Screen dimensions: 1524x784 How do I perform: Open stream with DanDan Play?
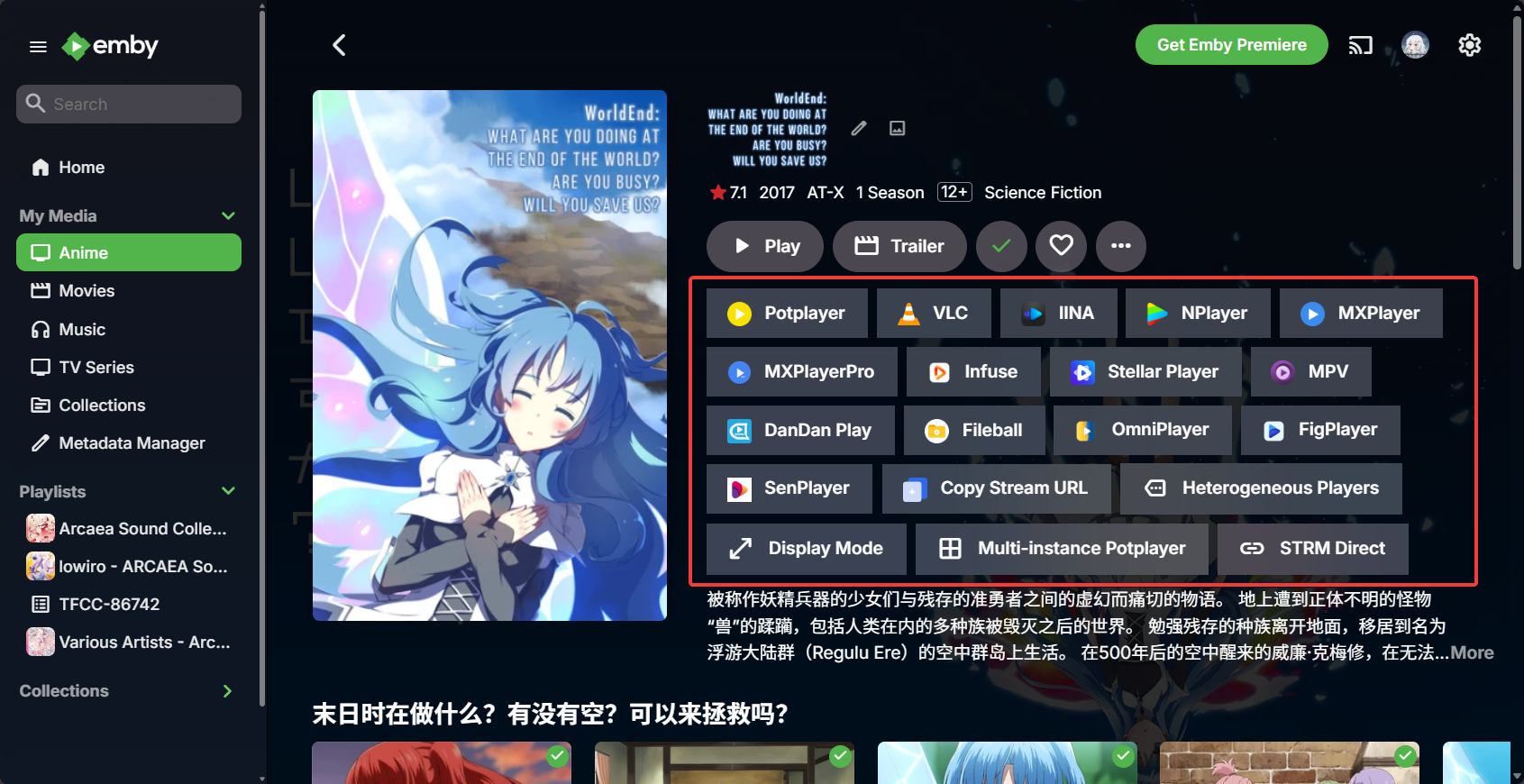click(800, 430)
